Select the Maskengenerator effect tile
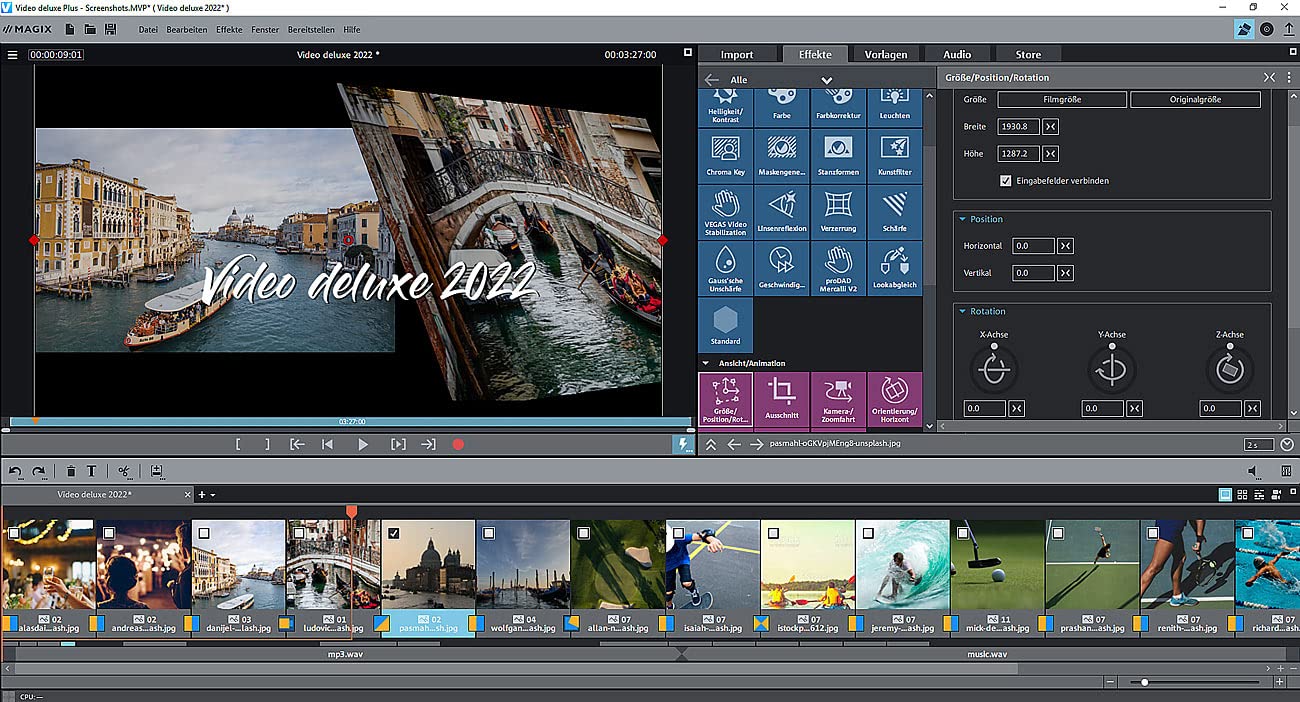 pos(782,155)
